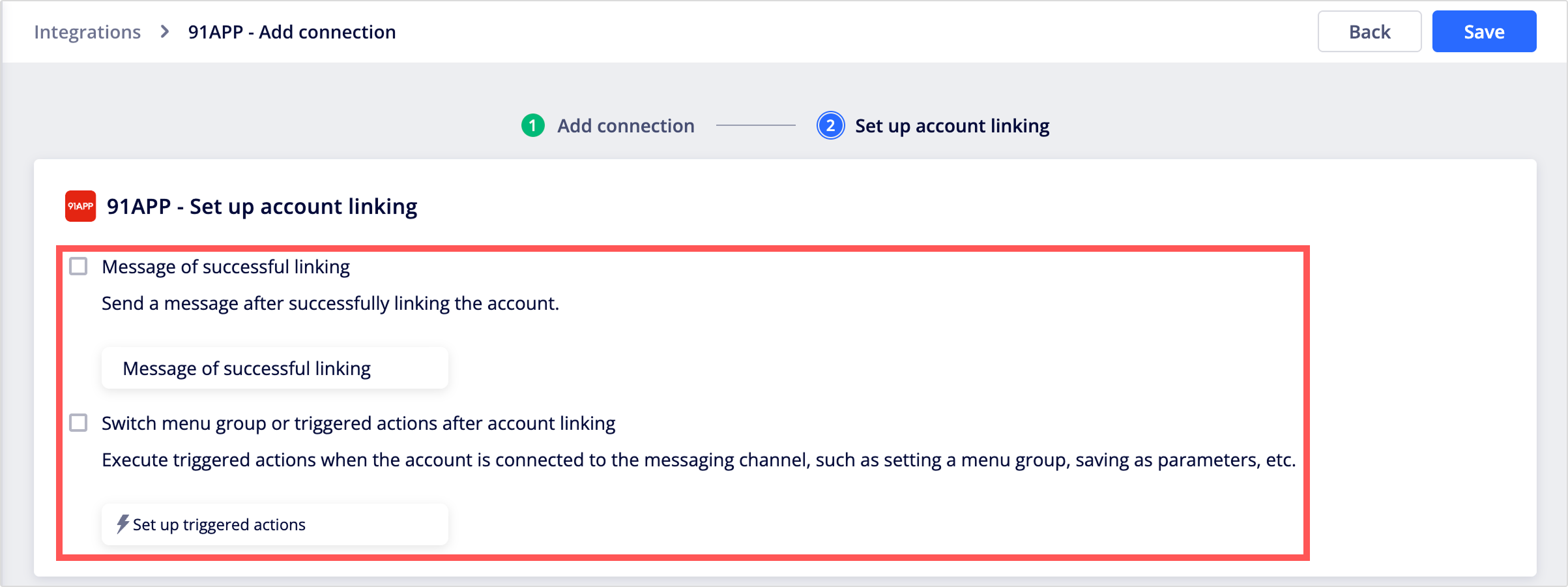Click the breadcrumb chevron arrow
Image resolution: width=1568 pixels, height=587 pixels.
(x=165, y=31)
